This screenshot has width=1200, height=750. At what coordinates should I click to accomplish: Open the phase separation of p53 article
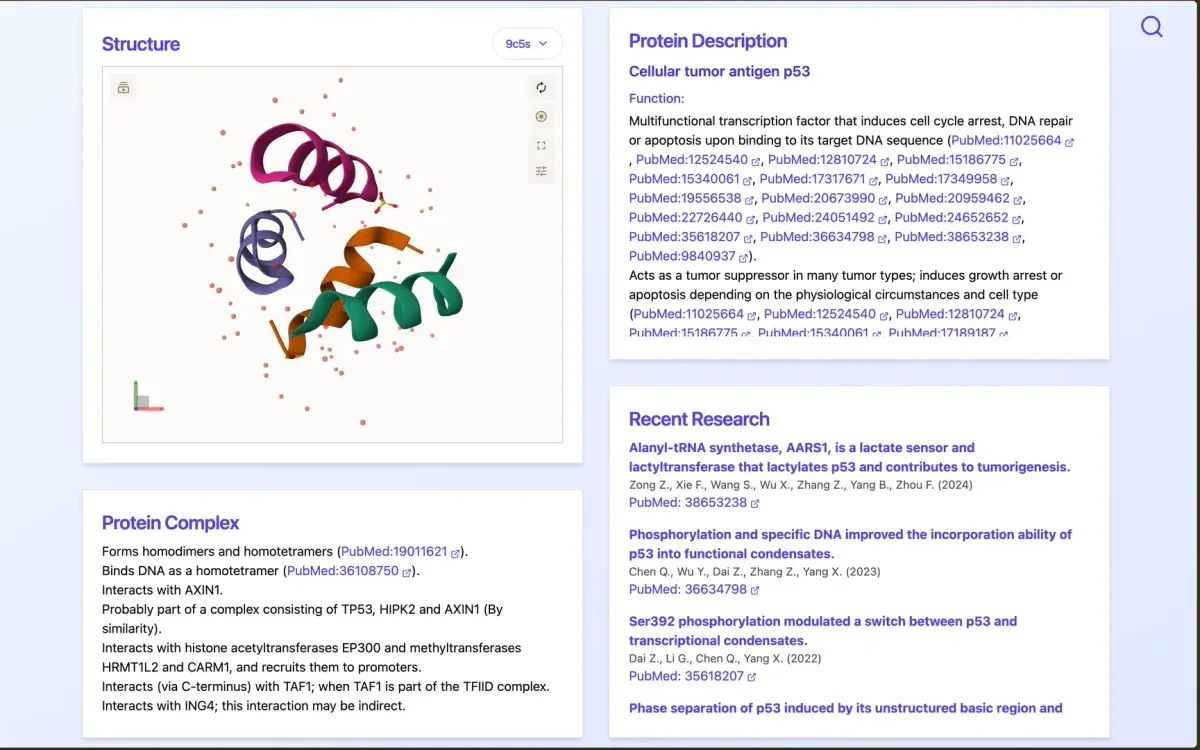point(845,708)
